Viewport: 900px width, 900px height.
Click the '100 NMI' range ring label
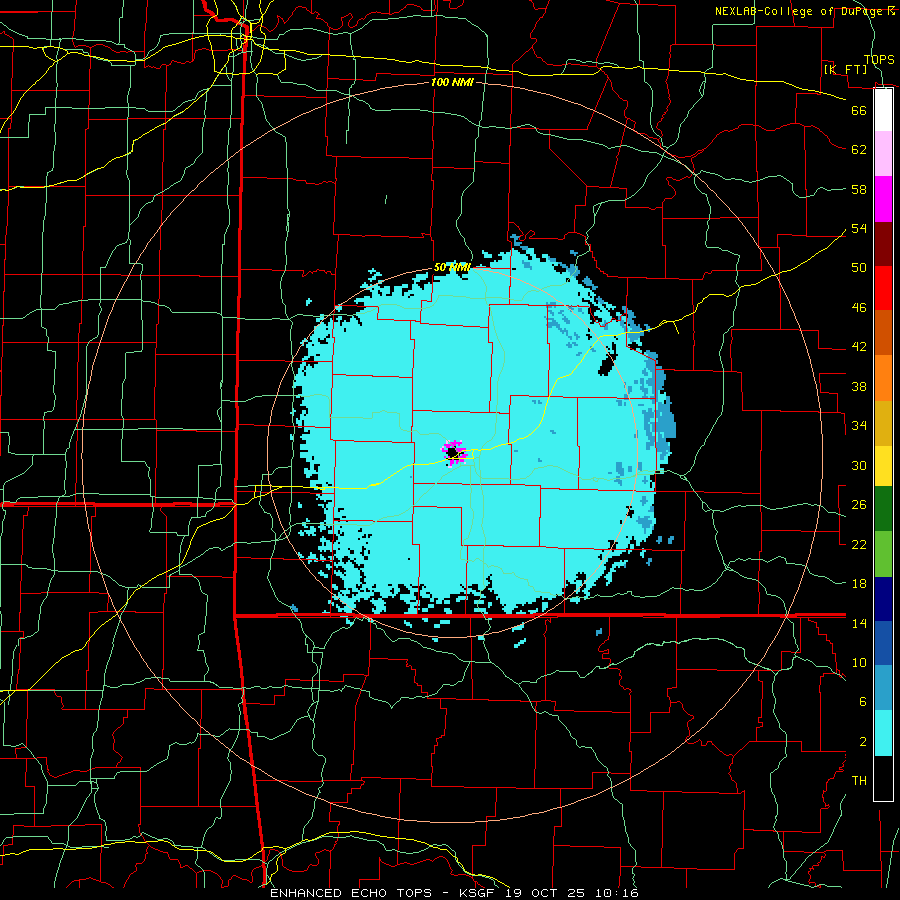[x=452, y=82]
